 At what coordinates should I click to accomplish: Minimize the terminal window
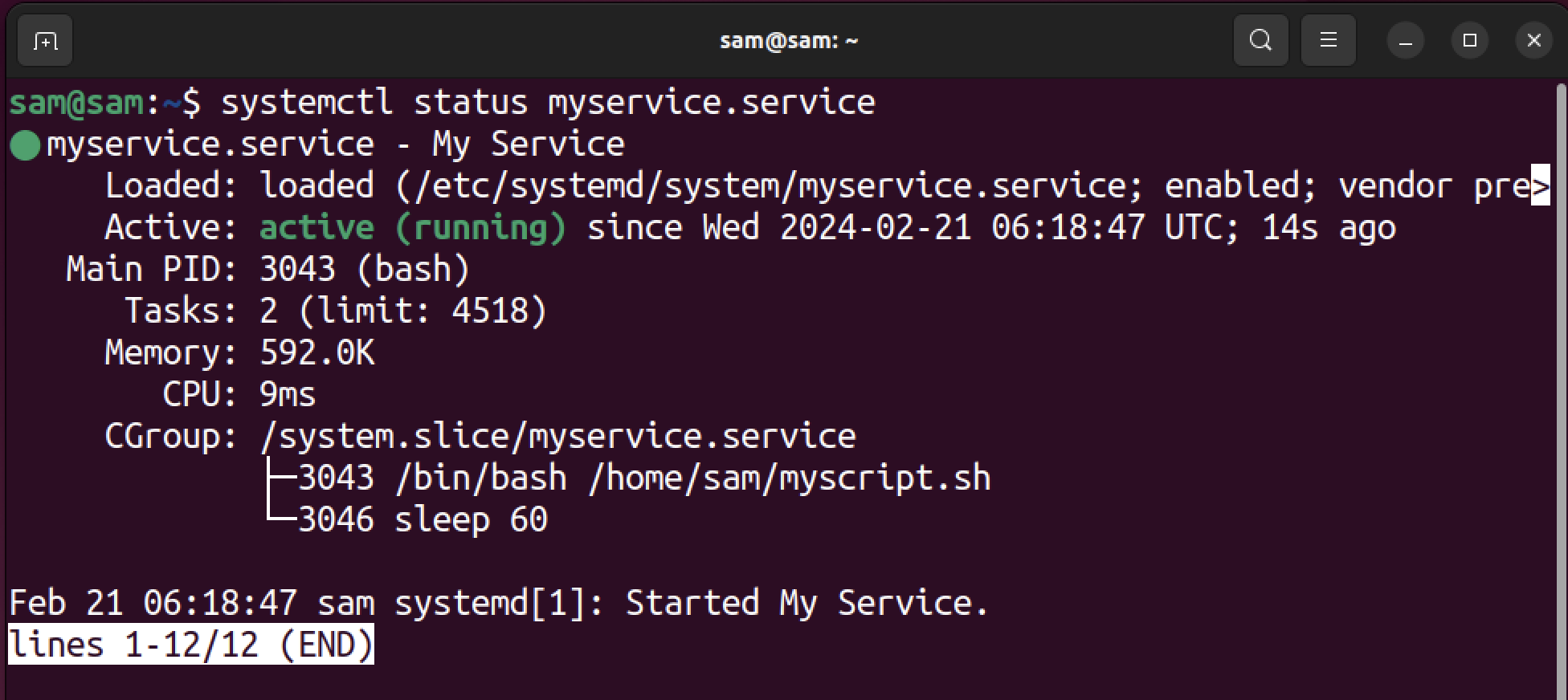[1405, 39]
